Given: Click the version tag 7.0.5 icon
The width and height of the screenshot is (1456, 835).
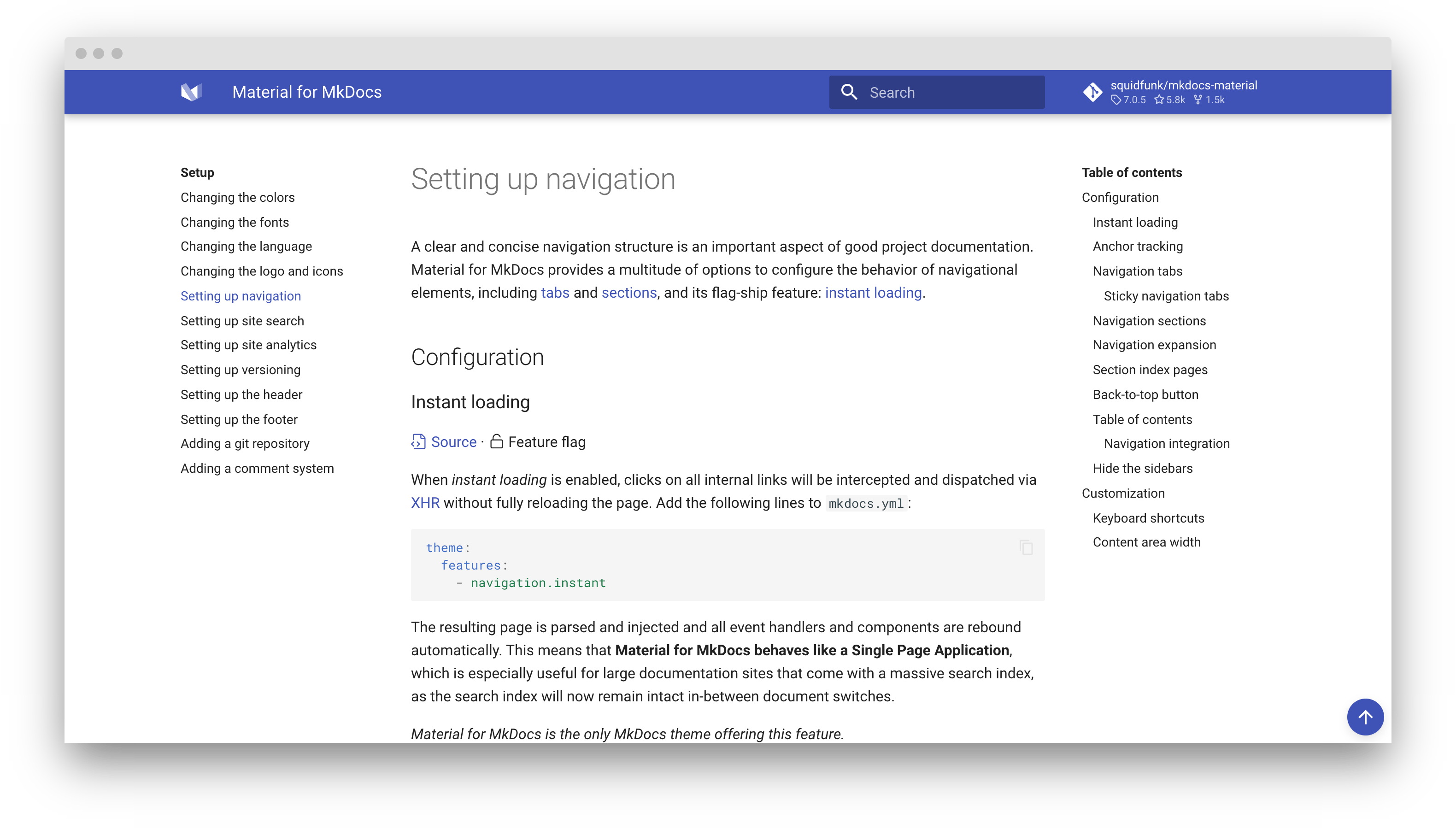Looking at the screenshot, I should [1115, 100].
